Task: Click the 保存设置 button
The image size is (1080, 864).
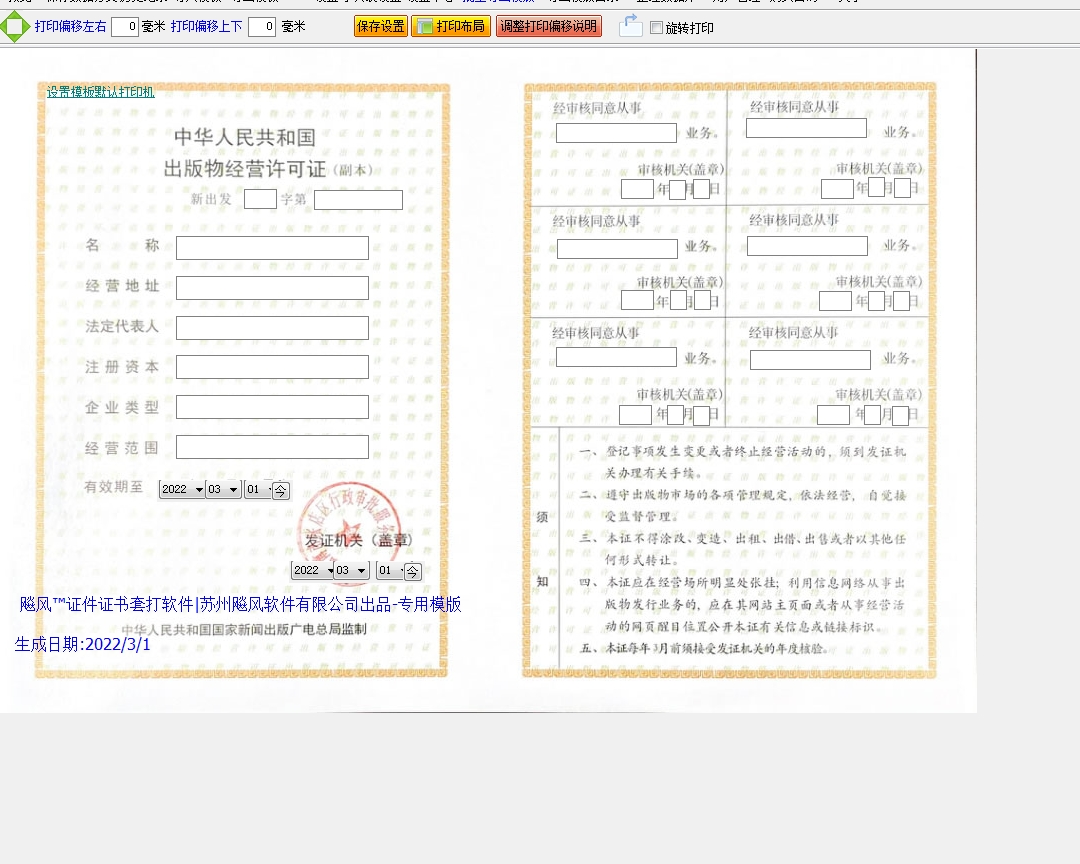Action: [380, 27]
